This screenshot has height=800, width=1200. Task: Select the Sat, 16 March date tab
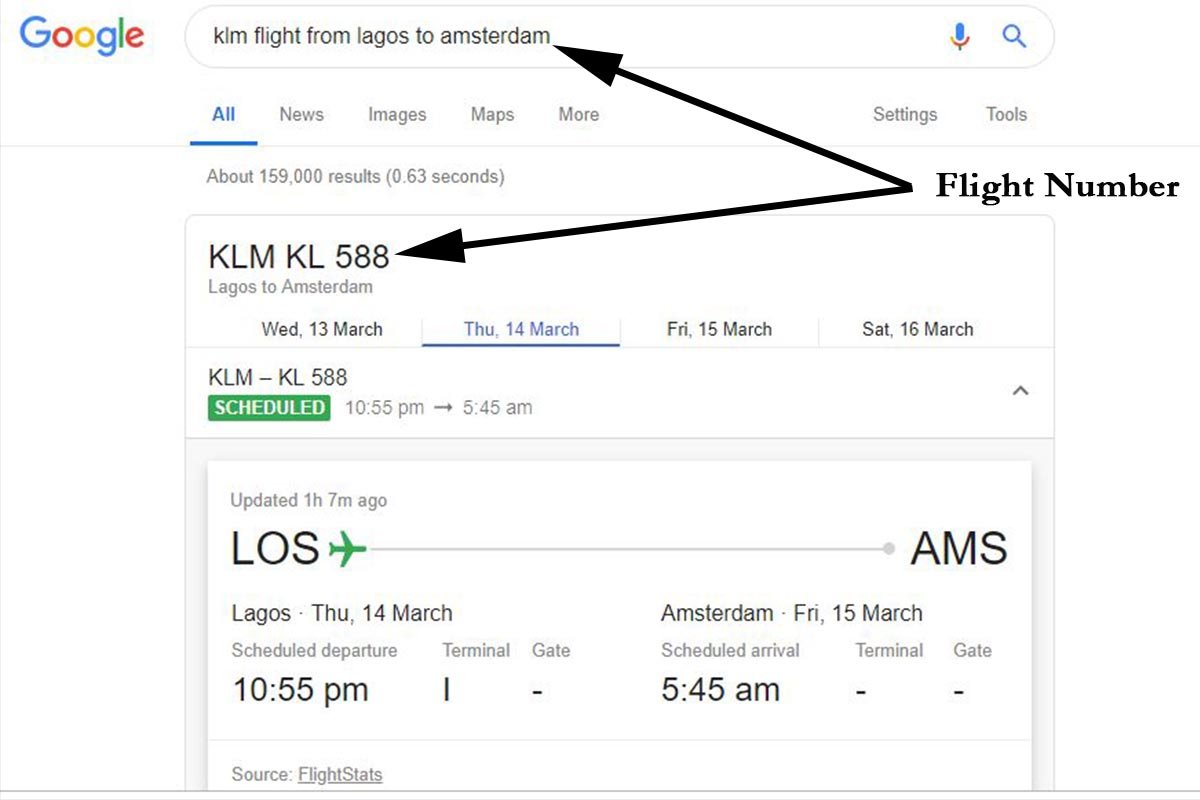pyautogui.click(x=917, y=329)
